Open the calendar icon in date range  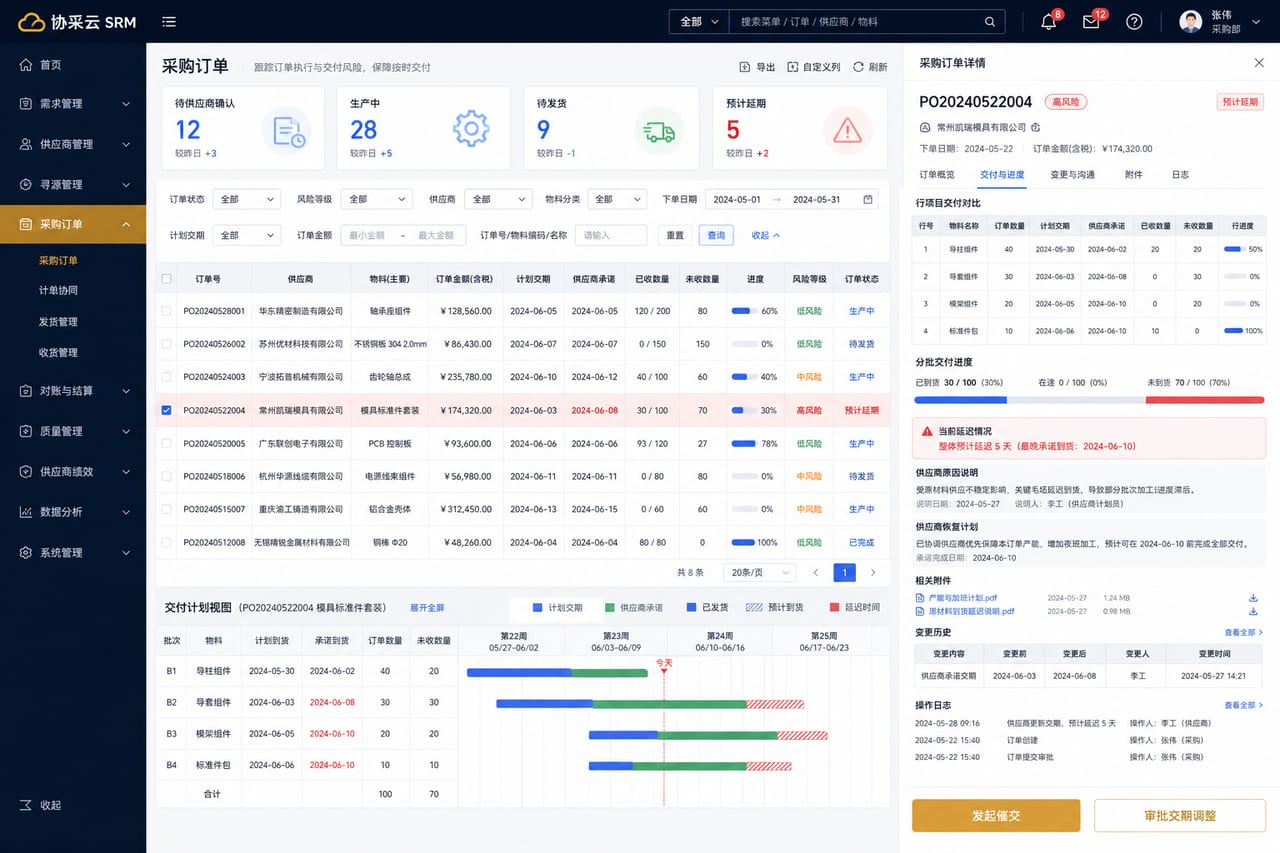click(x=867, y=199)
